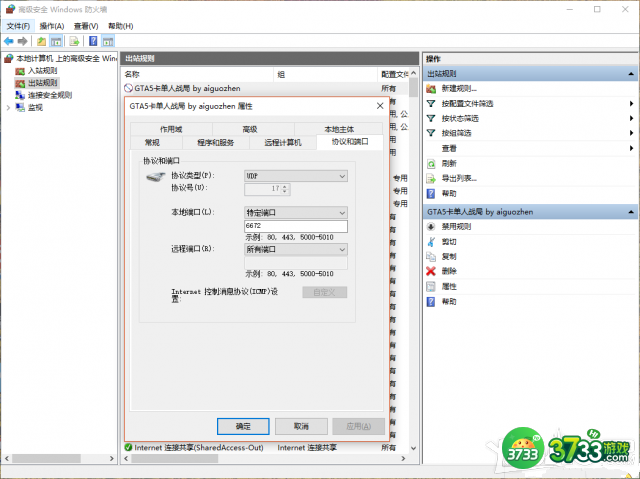Click the export list toolbar icon
Image resolution: width=640 pixels, height=479 pixels.
point(74,41)
